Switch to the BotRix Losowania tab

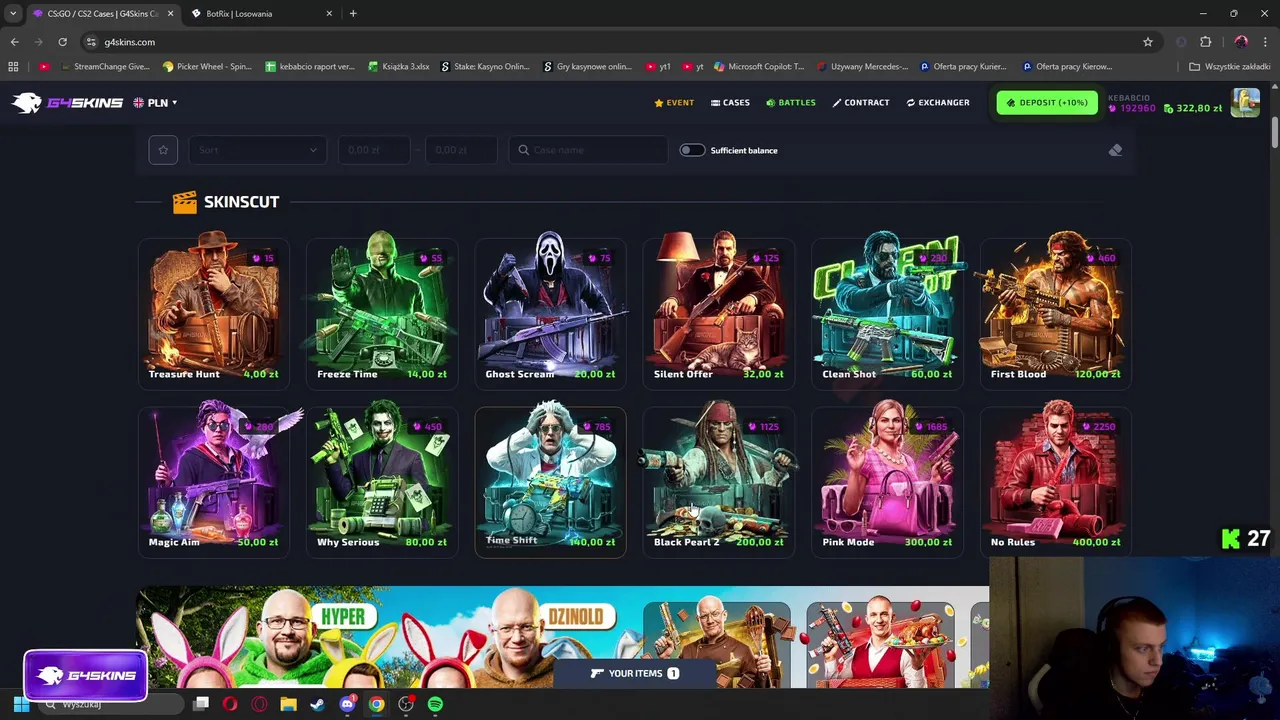[262, 13]
